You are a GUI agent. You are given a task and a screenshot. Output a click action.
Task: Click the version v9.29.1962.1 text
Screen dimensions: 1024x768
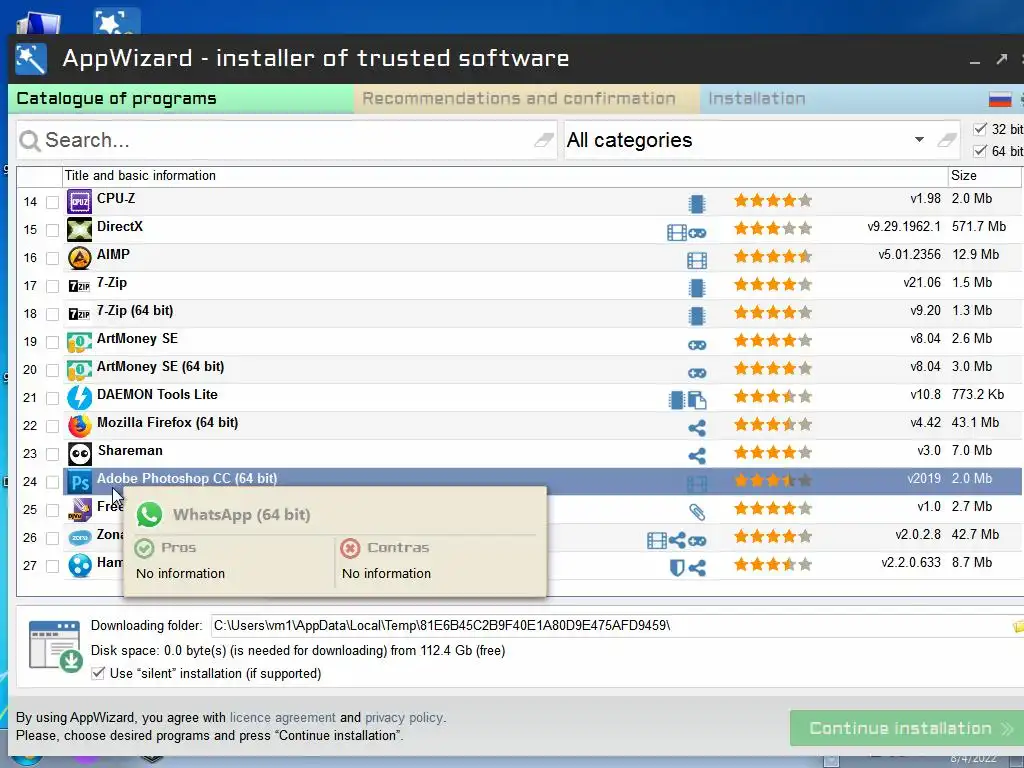click(x=904, y=227)
